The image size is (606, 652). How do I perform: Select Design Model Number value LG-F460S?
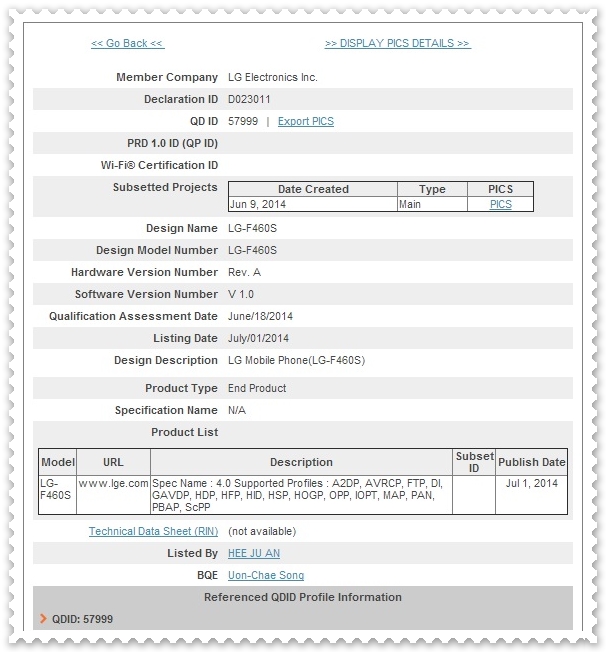(x=252, y=250)
